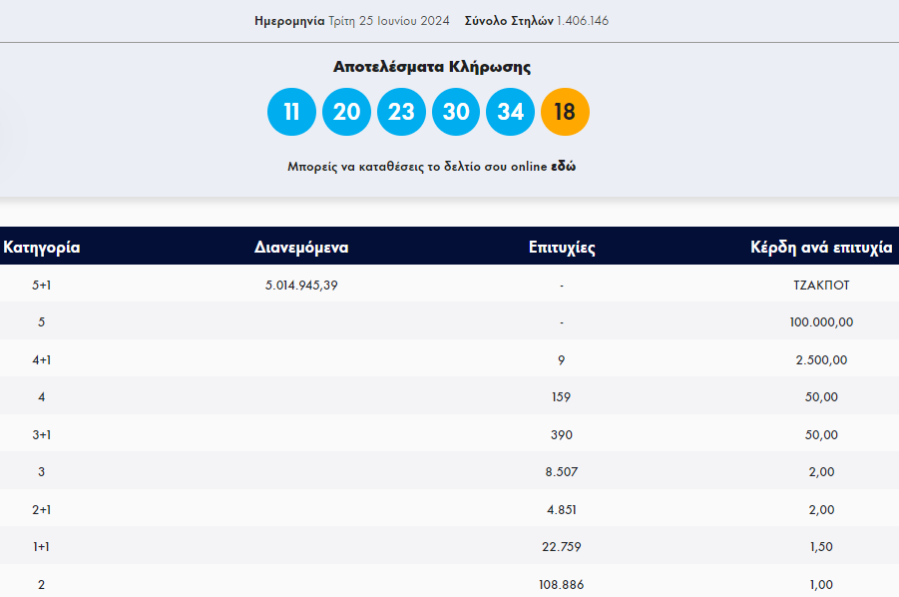Click the 'Κέρδη ανά επιτυχία' column header
The width and height of the screenshot is (899, 597).
(x=821, y=248)
